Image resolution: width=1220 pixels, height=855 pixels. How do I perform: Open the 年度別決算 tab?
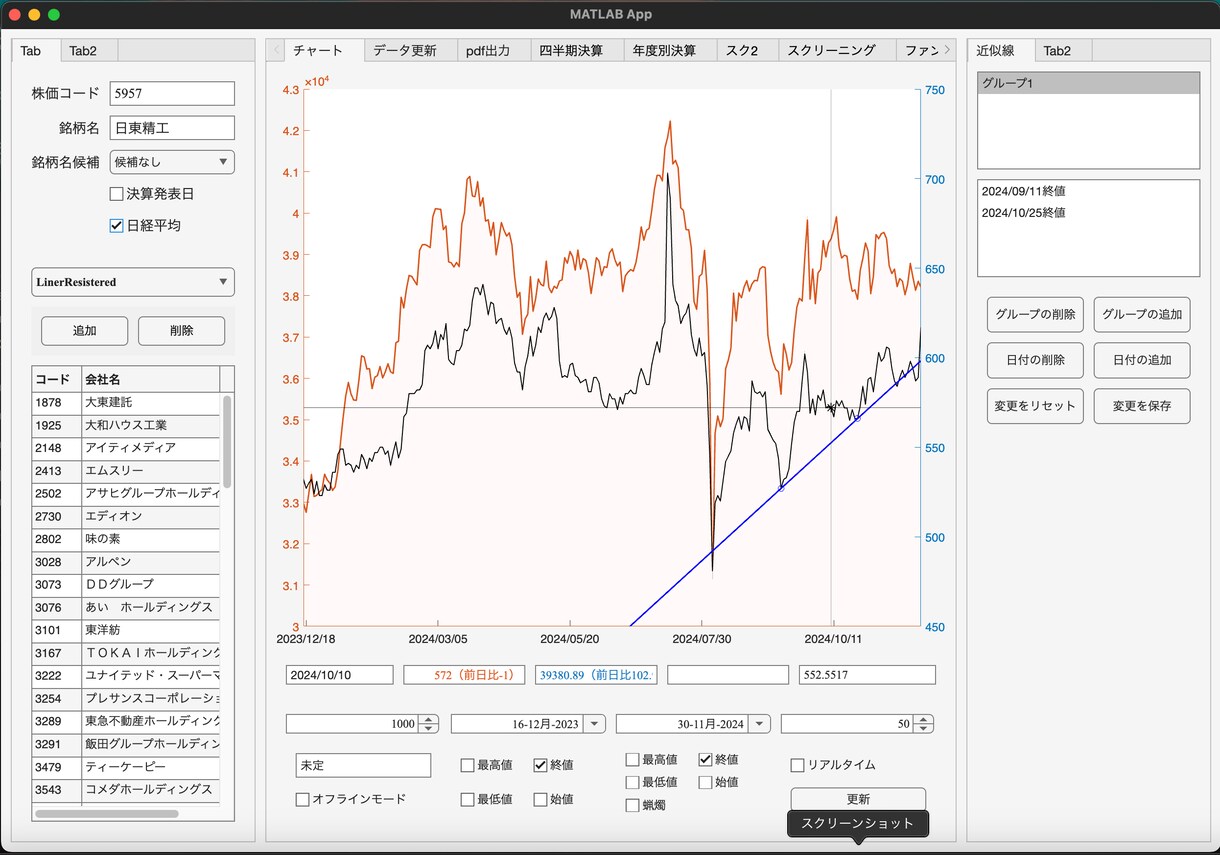(671, 51)
